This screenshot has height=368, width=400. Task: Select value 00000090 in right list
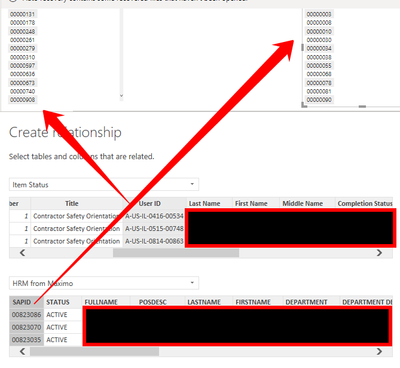pos(319,100)
